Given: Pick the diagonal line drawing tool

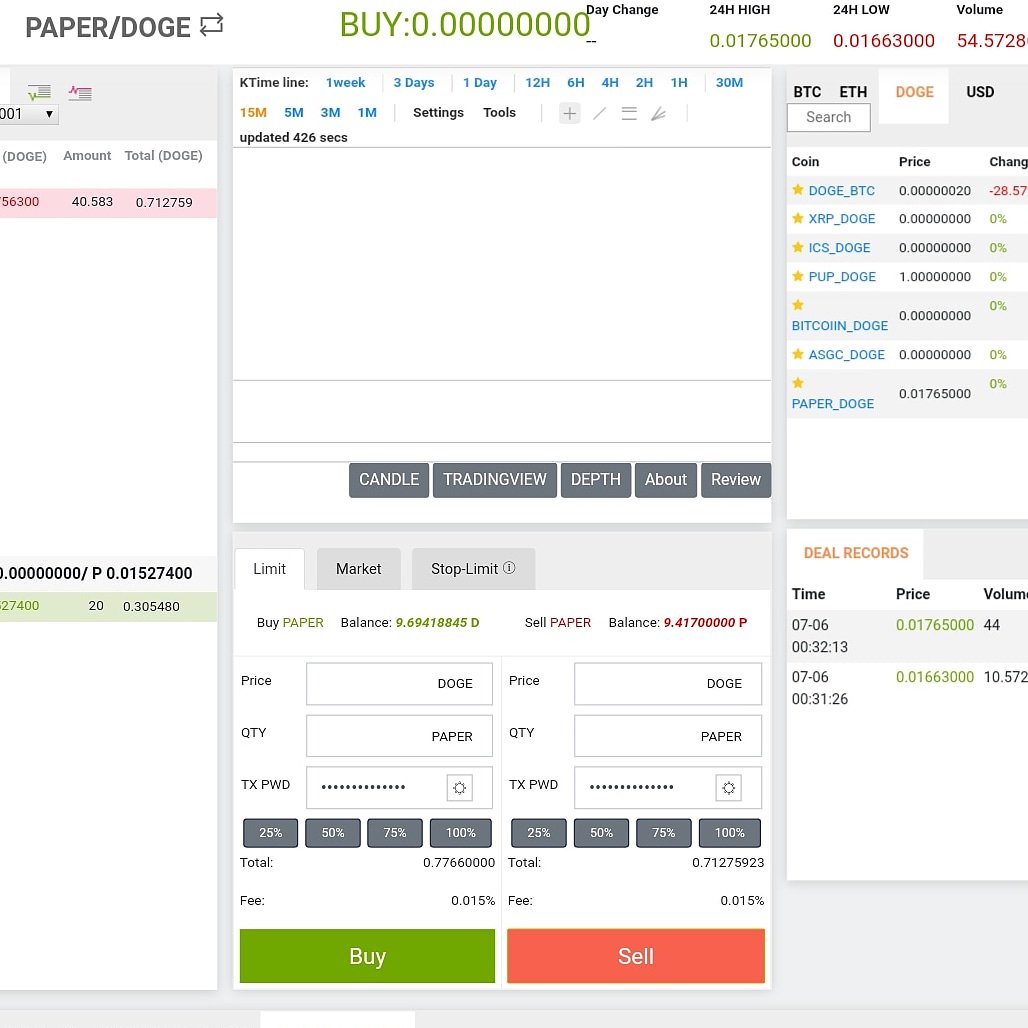Looking at the screenshot, I should 599,113.
